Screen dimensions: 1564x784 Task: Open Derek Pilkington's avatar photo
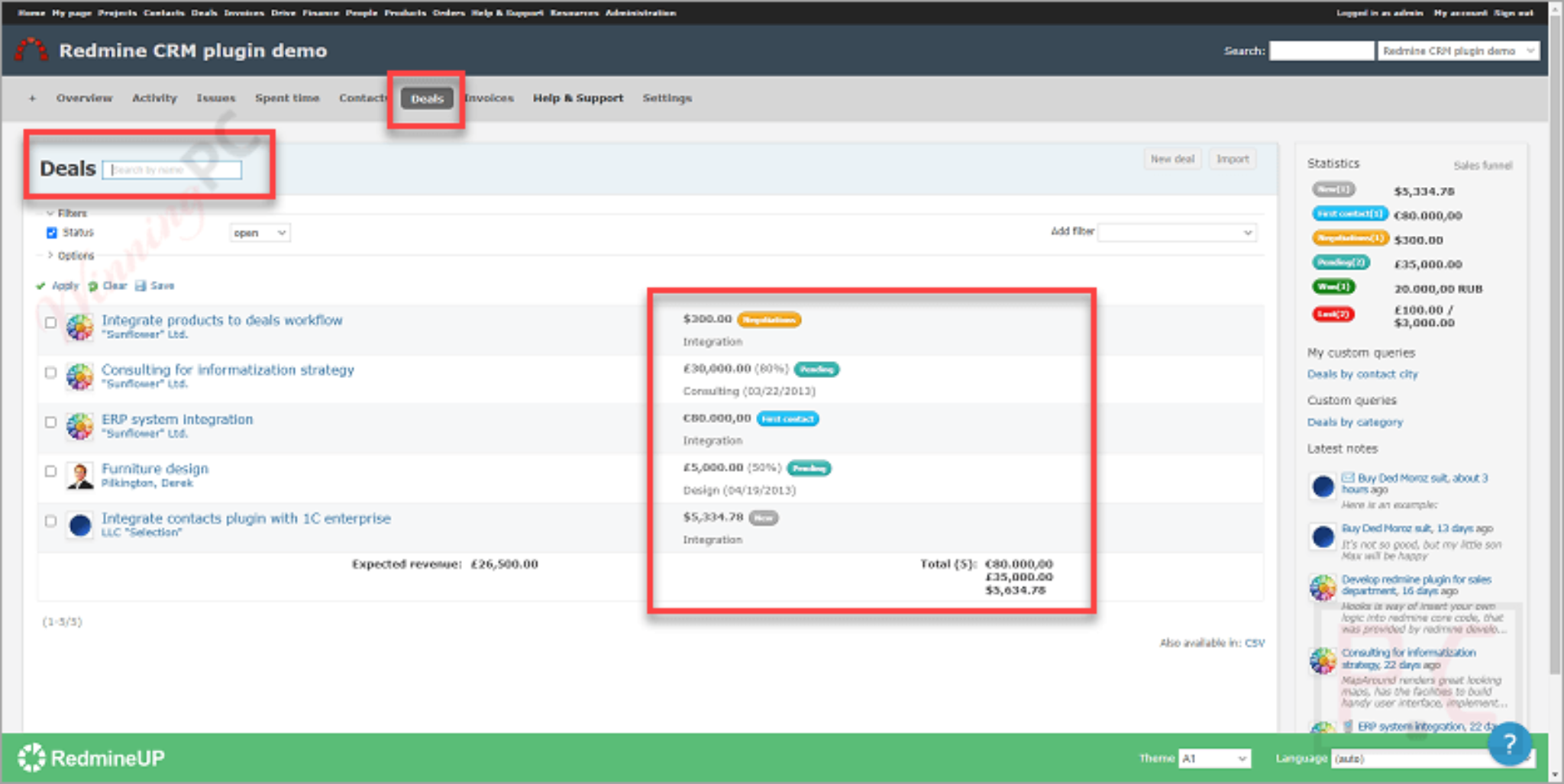point(79,476)
